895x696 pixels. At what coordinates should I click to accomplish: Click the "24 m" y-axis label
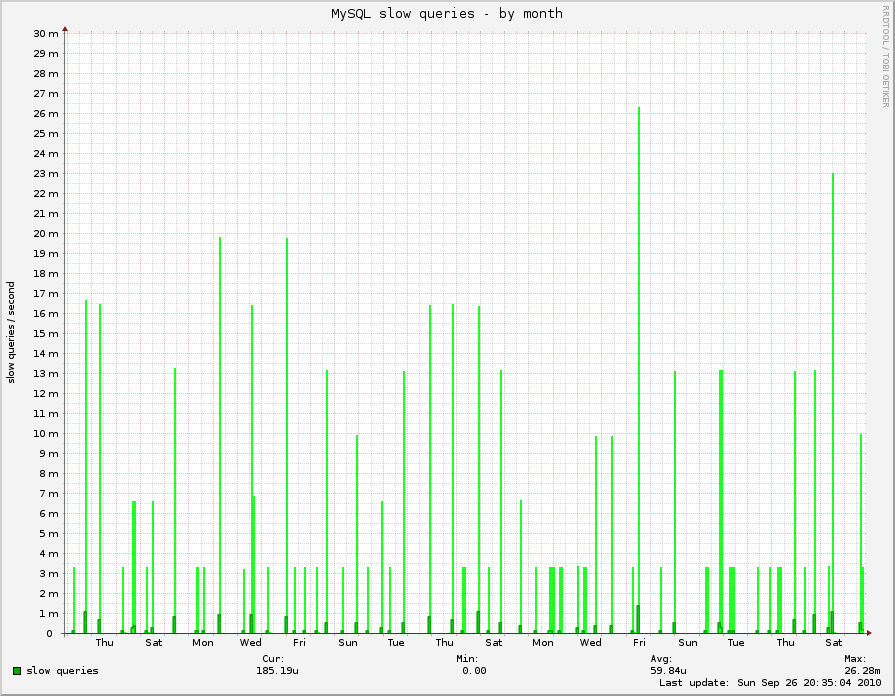pyautogui.click(x=46, y=154)
